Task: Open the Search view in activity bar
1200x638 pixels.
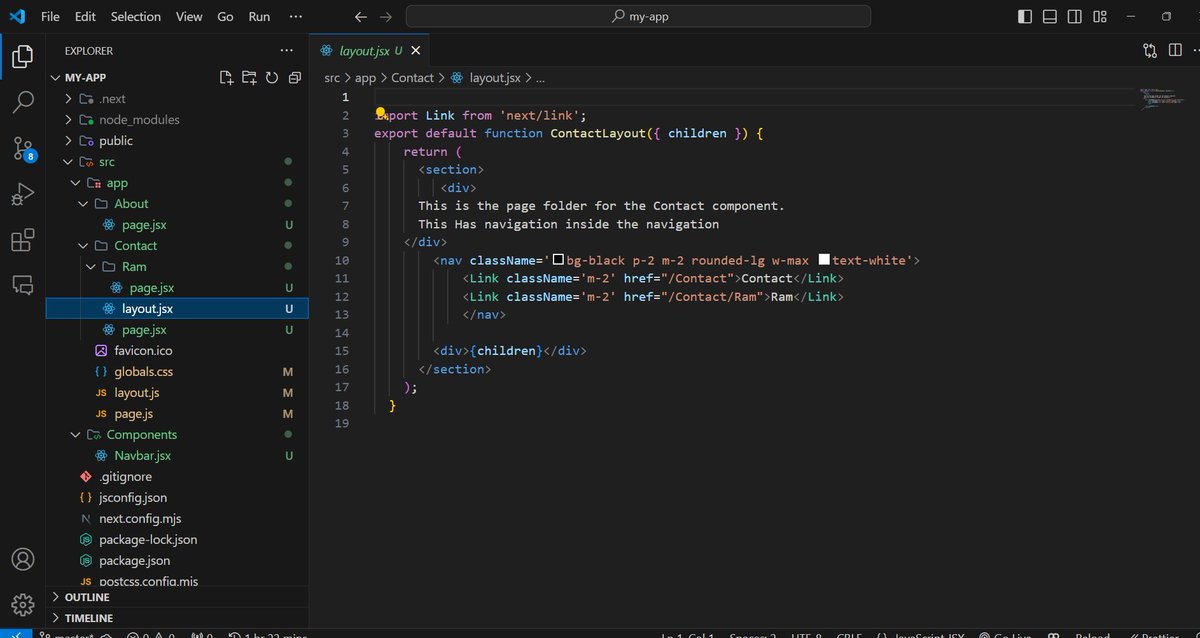Action: (x=22, y=102)
